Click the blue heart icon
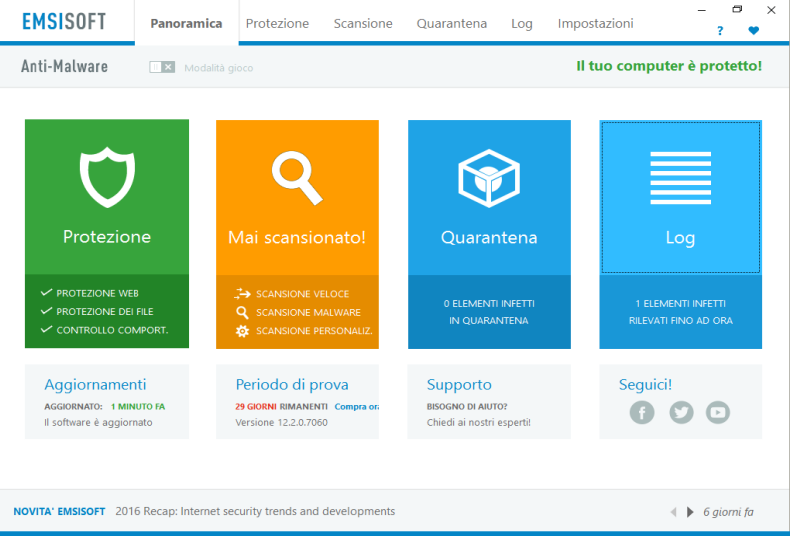This screenshot has width=790, height=536. click(753, 31)
